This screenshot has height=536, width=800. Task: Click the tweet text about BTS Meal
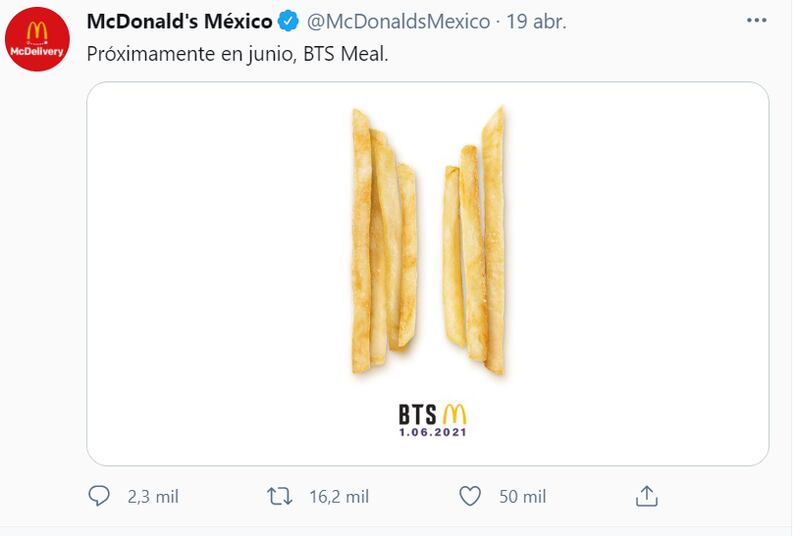click(x=237, y=54)
